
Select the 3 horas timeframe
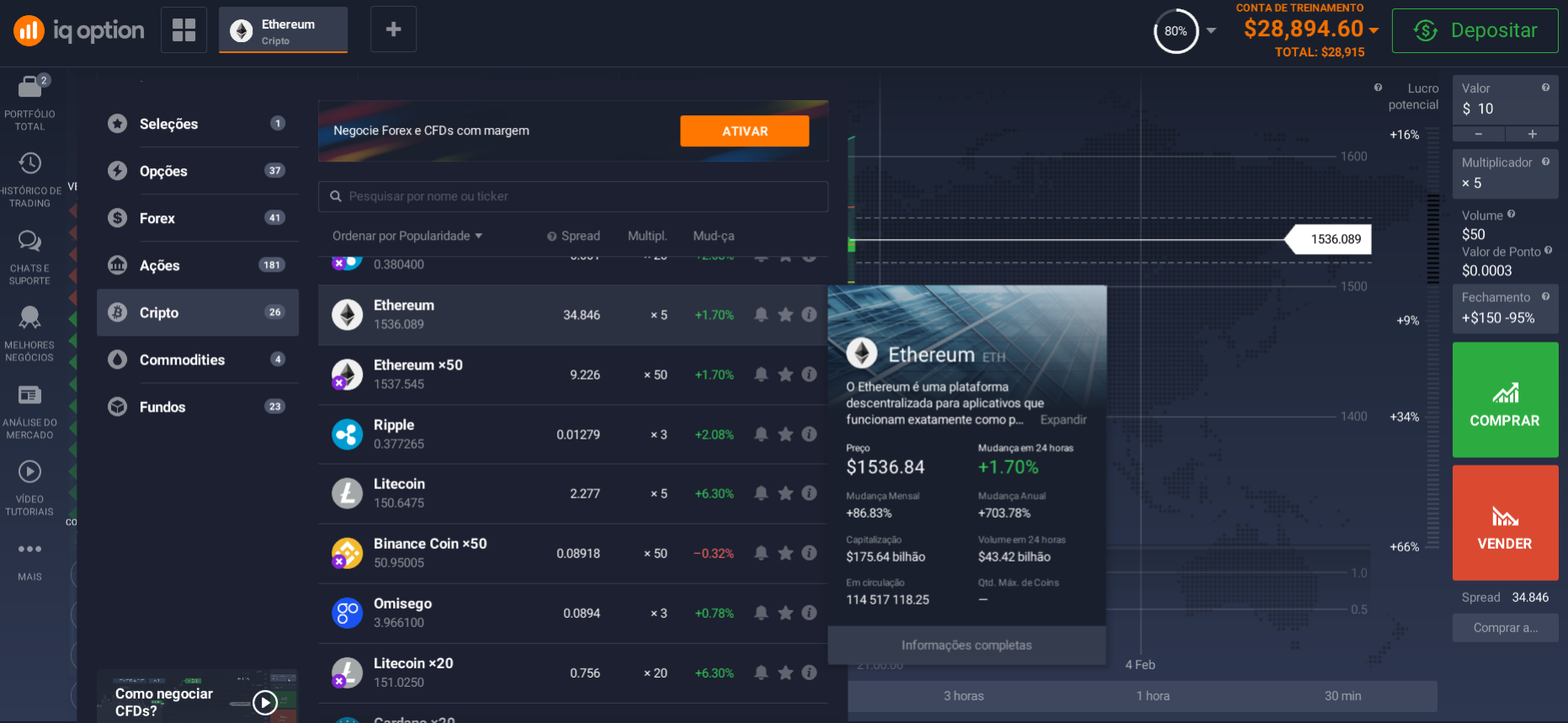(x=964, y=696)
